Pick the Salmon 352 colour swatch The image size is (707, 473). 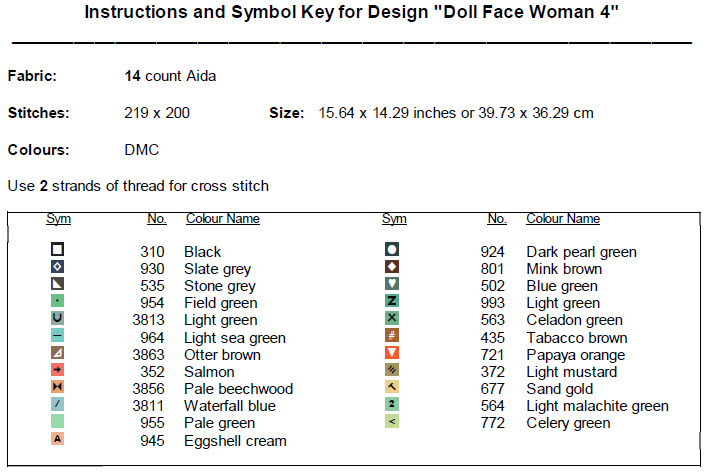point(57,370)
